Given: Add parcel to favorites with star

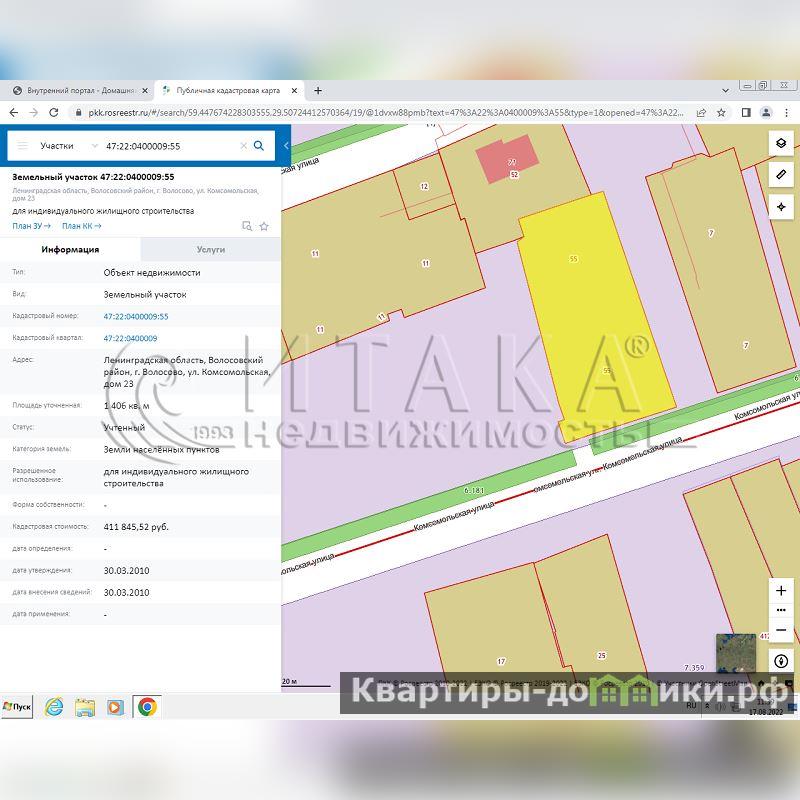Looking at the screenshot, I should [264, 226].
